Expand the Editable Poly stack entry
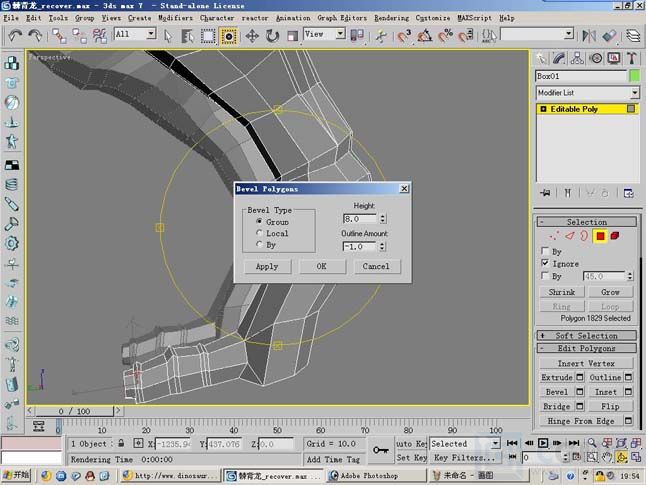Screen dimensions: 646x485 [543, 109]
